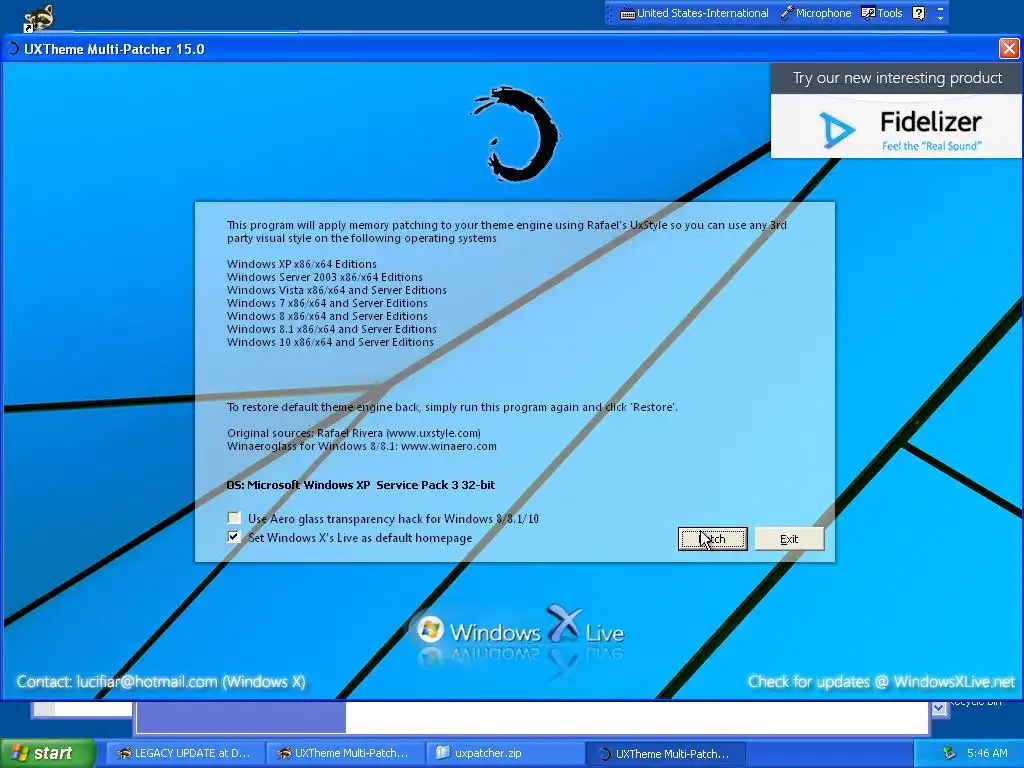Click United States-International keyboard layout

tap(694, 13)
